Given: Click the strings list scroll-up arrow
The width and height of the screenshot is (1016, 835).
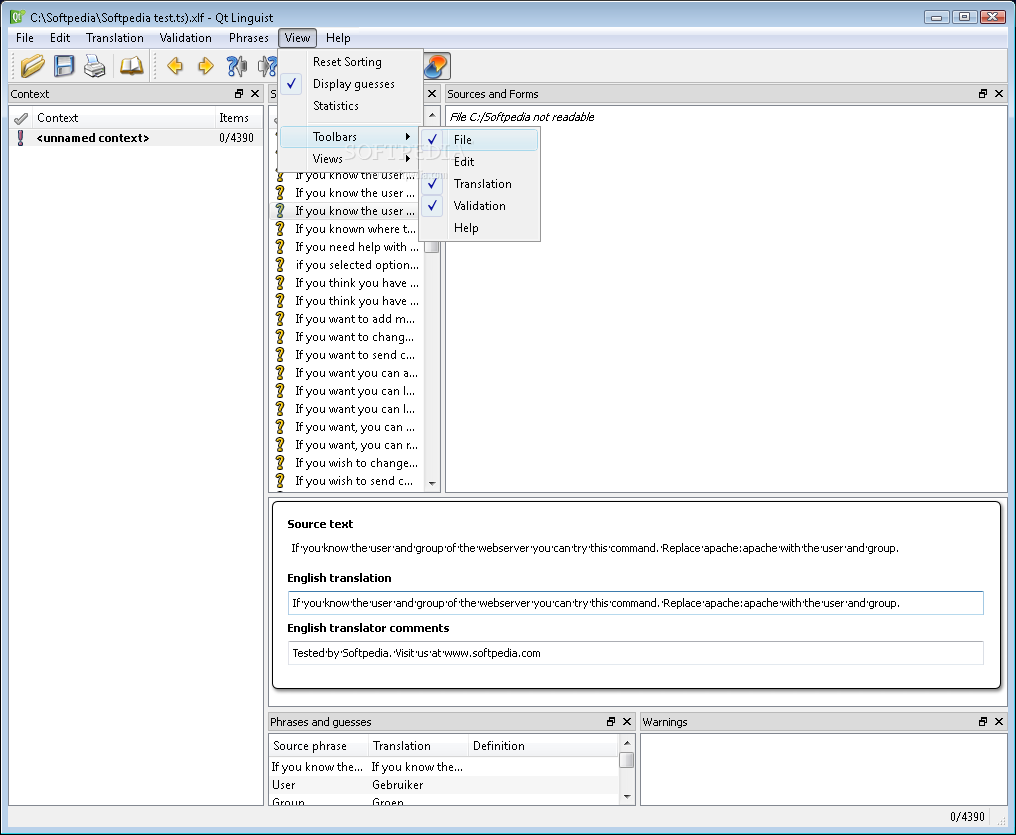Looking at the screenshot, I should [432, 115].
